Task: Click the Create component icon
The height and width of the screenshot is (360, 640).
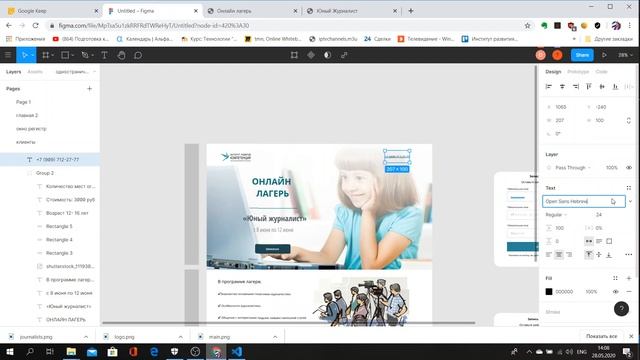Action: click(x=311, y=55)
